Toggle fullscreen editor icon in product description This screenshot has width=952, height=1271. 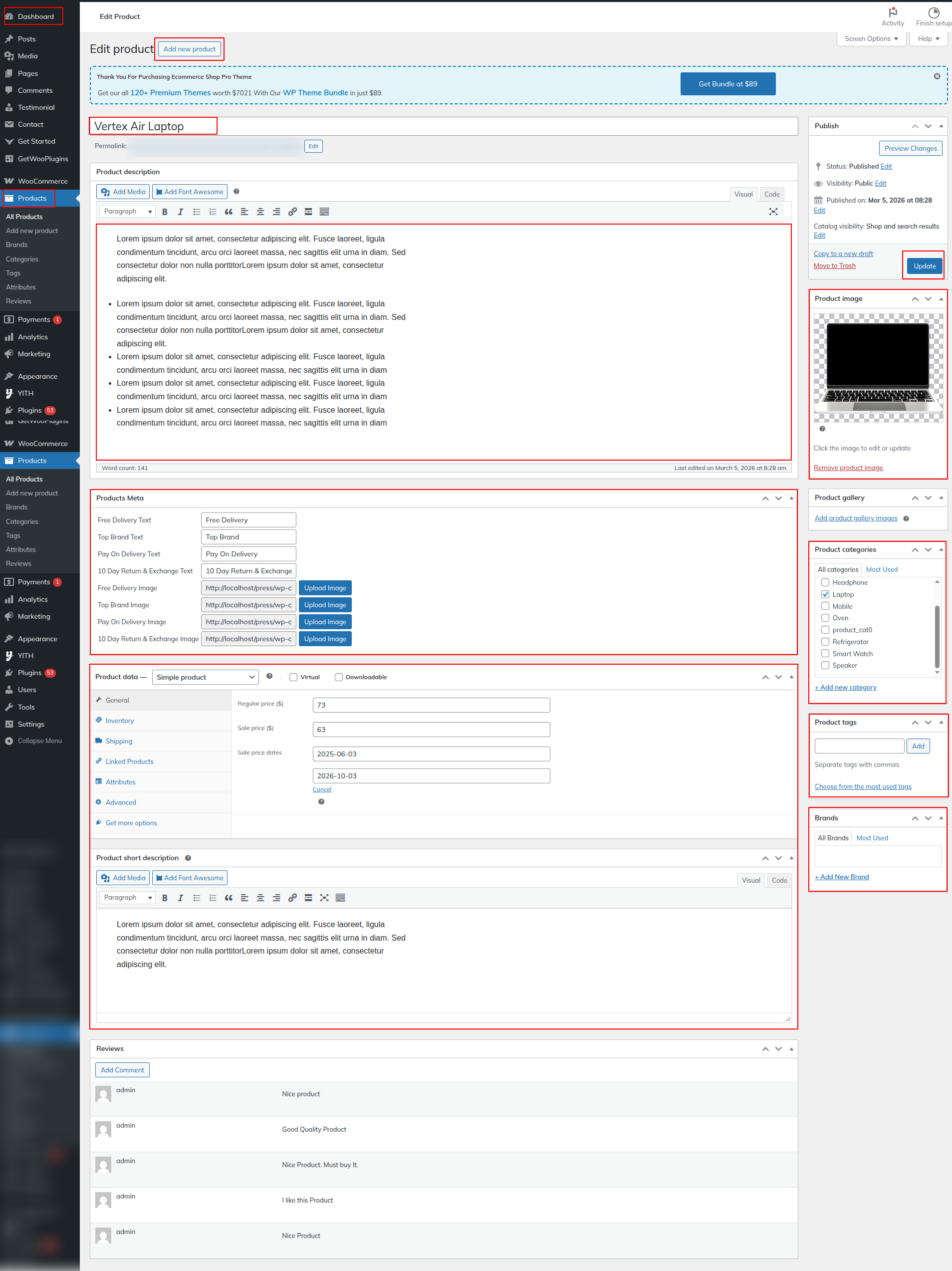tap(773, 212)
